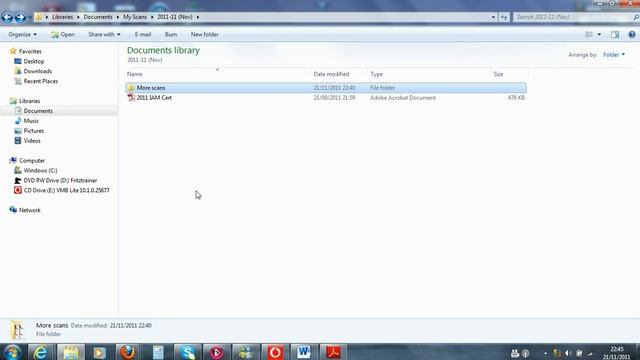
Task: Open the address bar history dropdown
Action: tap(493, 17)
